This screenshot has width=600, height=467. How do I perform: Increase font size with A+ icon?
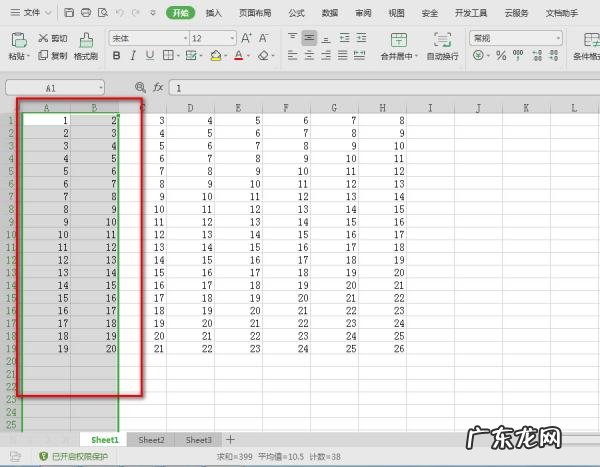click(246, 38)
